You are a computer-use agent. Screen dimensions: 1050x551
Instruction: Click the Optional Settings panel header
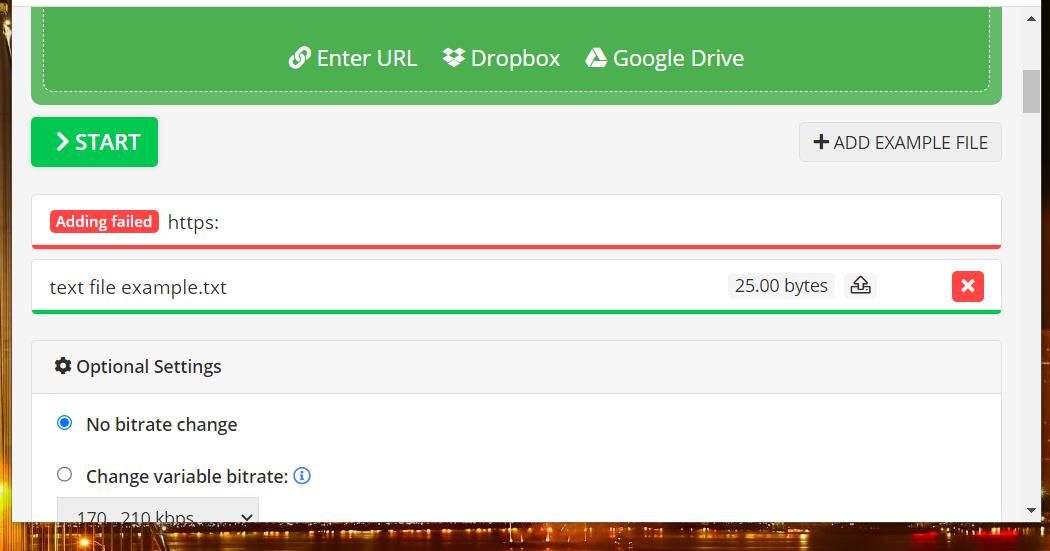[516, 367]
